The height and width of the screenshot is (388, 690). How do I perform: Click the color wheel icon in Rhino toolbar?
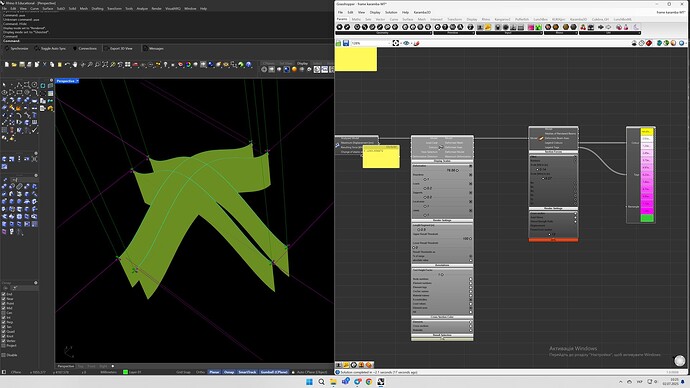coord(188,65)
